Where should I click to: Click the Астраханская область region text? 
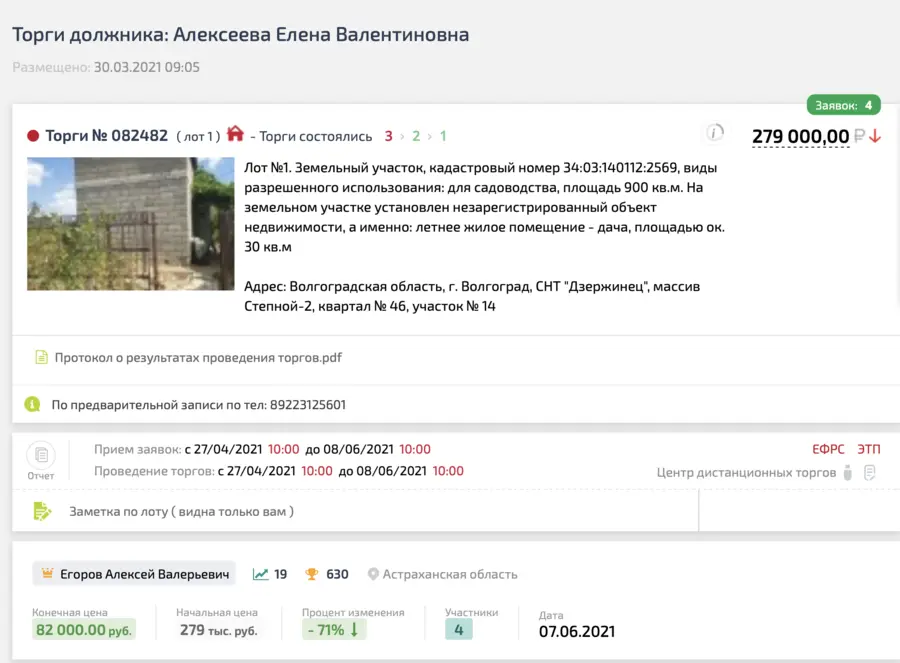point(450,574)
